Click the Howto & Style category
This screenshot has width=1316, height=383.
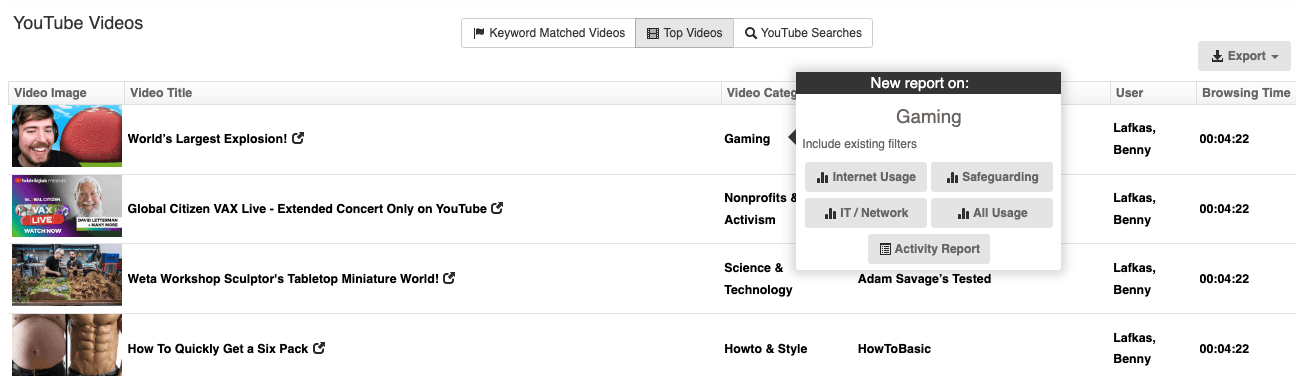point(765,349)
